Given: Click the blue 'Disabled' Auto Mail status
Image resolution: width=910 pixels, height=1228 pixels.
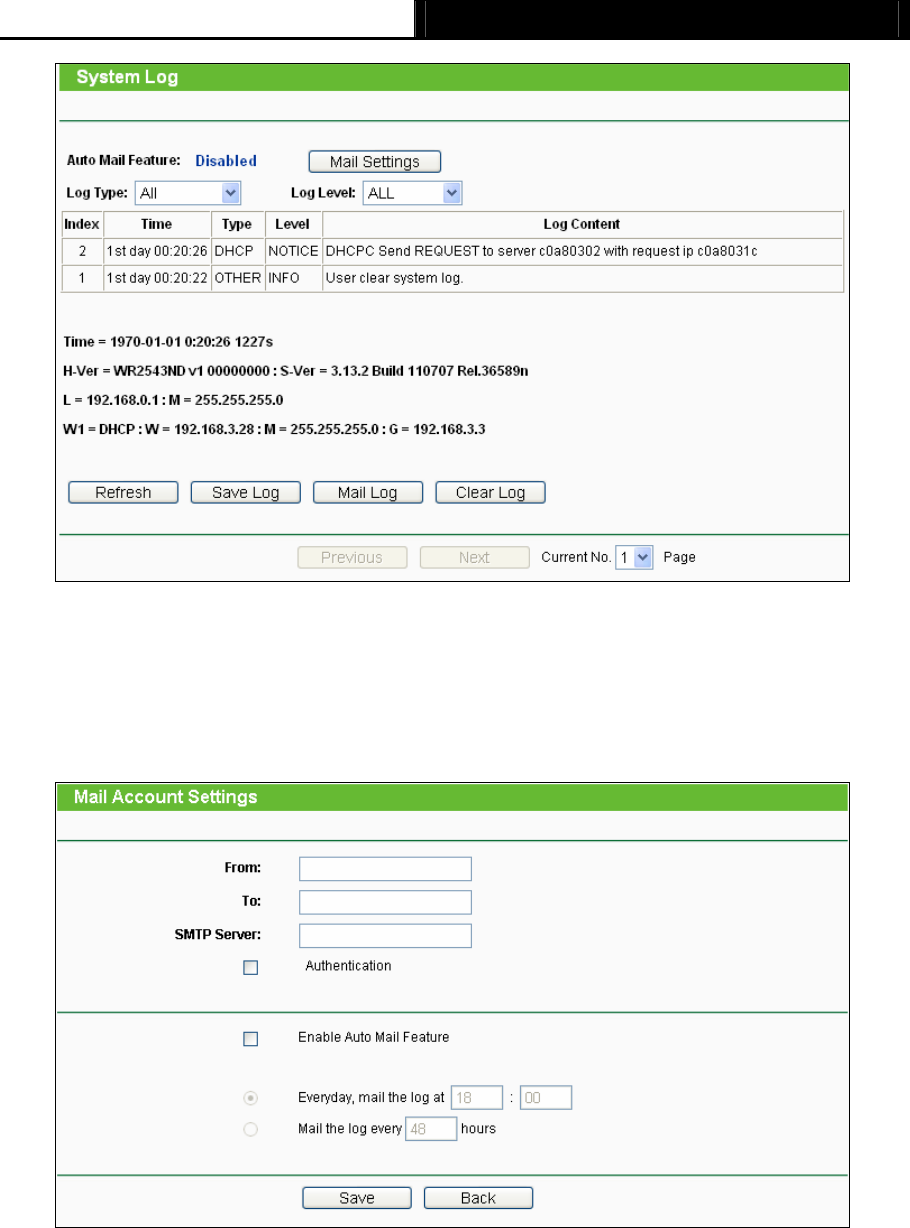Looking at the screenshot, I should (226, 161).
